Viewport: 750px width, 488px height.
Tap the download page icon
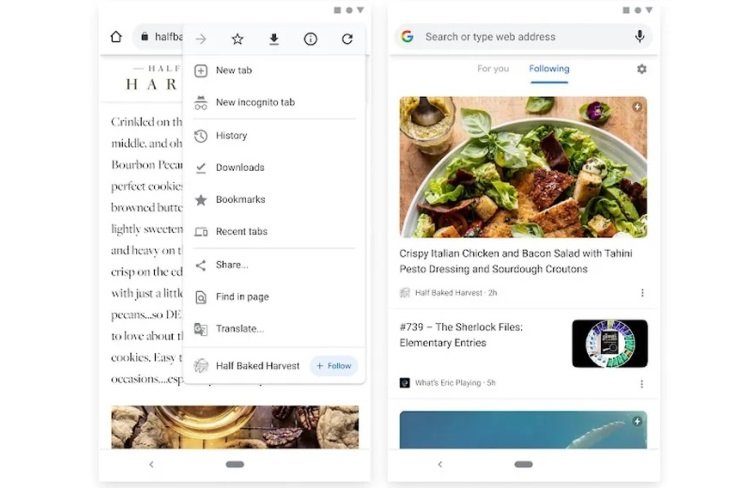(274, 39)
